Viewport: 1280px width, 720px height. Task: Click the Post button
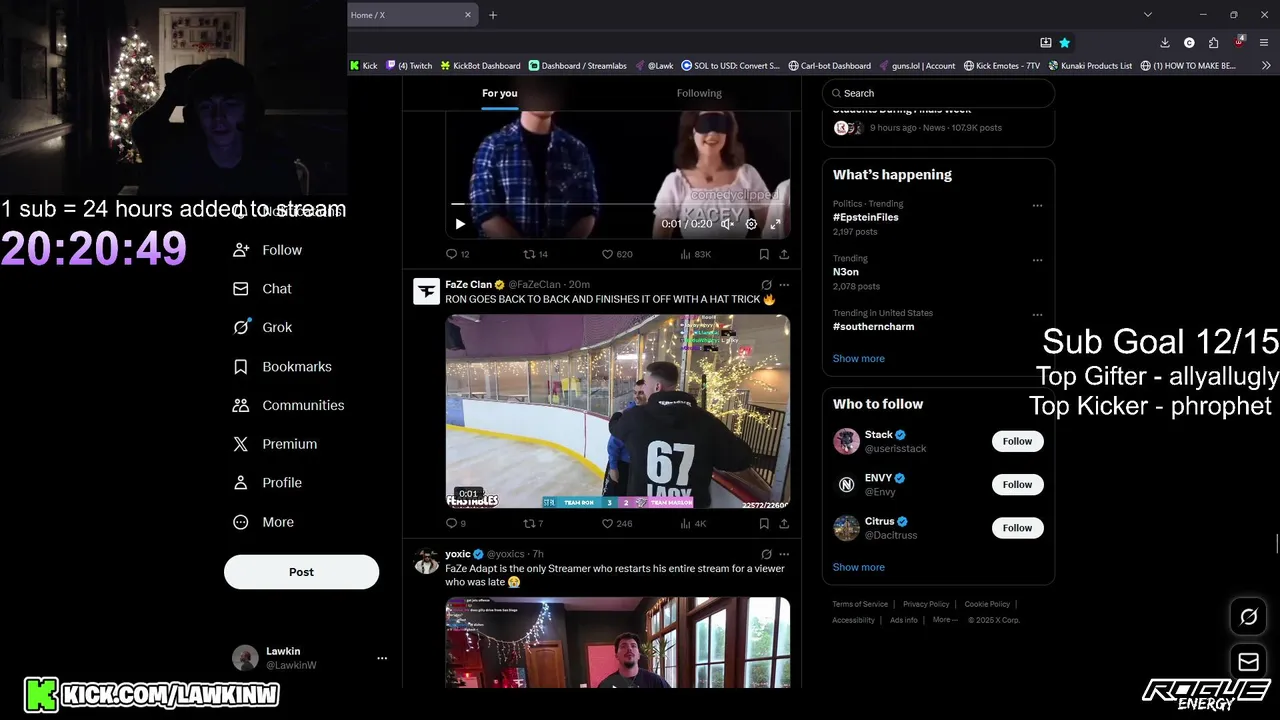pos(301,572)
